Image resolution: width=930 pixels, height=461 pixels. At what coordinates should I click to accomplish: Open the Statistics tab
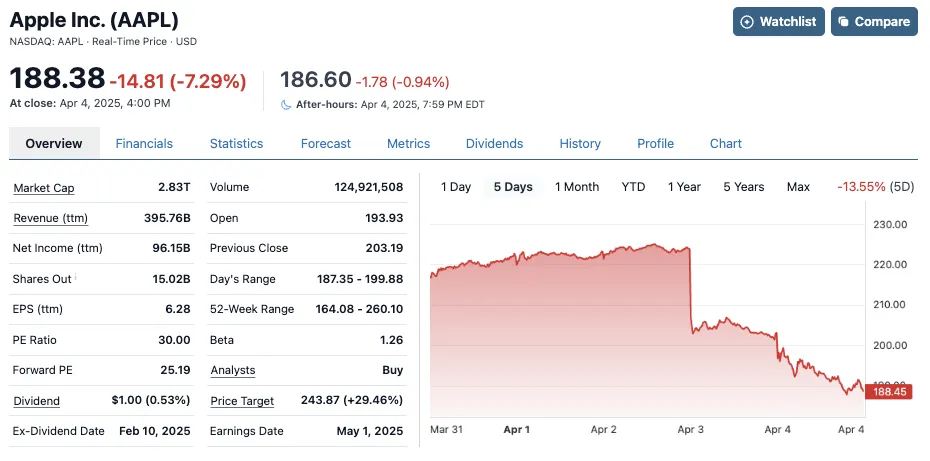(236, 143)
